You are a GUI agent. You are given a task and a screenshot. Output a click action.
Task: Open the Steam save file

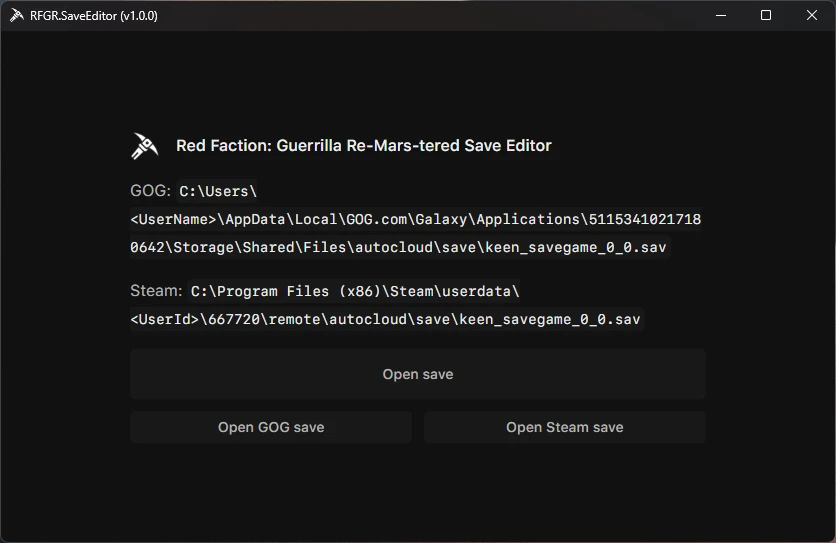[x=565, y=427]
